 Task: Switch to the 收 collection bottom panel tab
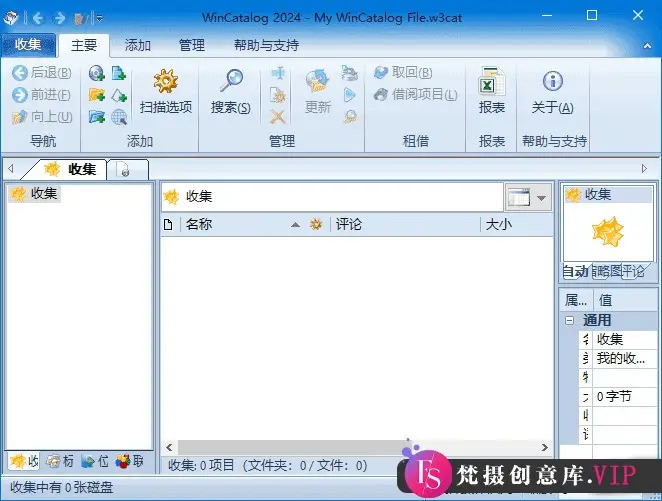click(24, 461)
